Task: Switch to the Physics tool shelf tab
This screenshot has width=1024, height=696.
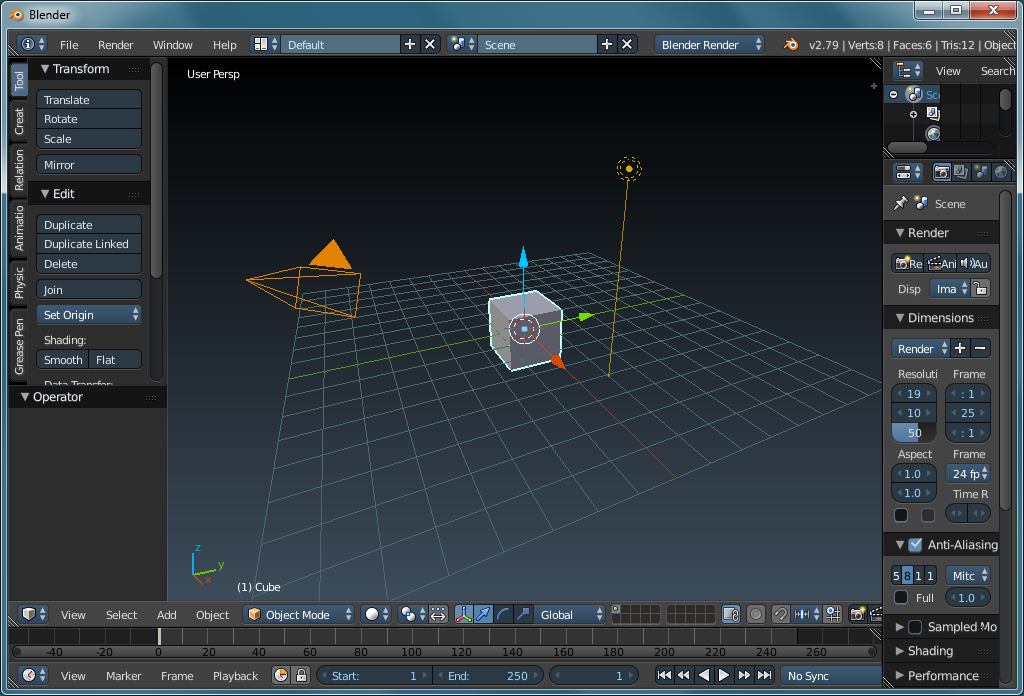Action: pos(19,283)
